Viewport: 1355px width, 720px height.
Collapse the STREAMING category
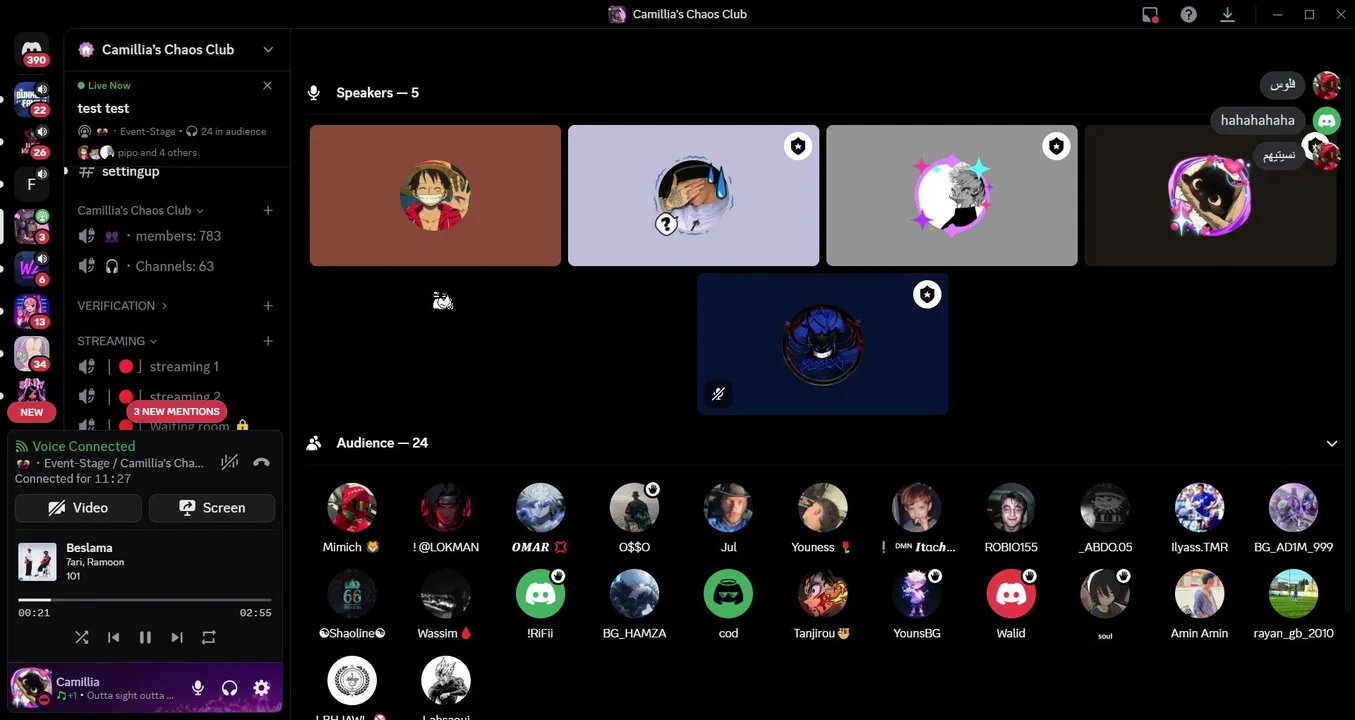coord(117,341)
